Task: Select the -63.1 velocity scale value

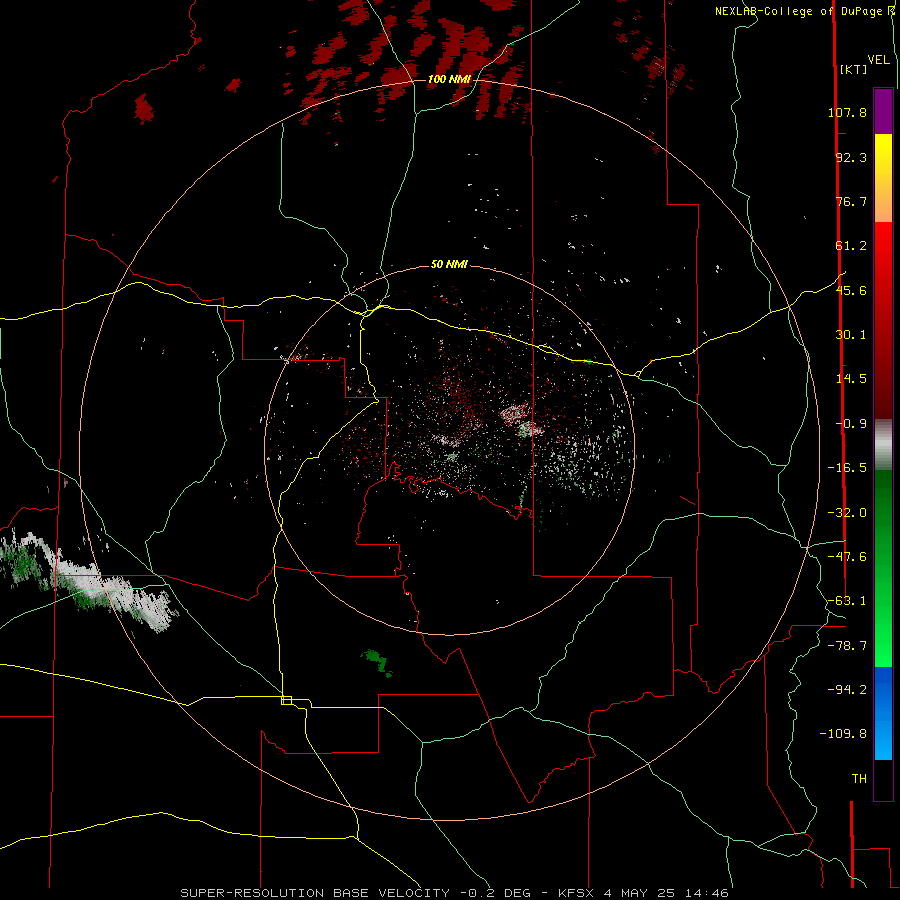Action: (x=847, y=601)
